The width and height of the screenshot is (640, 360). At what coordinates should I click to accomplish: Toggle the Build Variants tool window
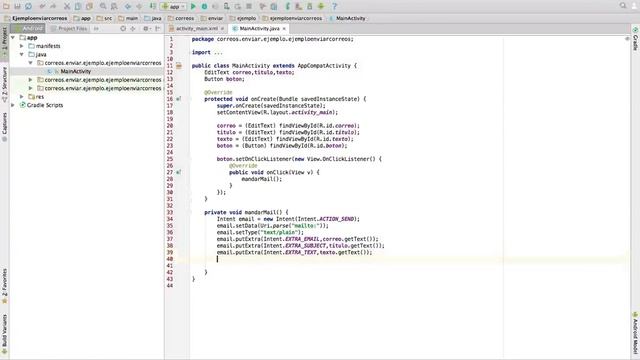tap(4, 333)
